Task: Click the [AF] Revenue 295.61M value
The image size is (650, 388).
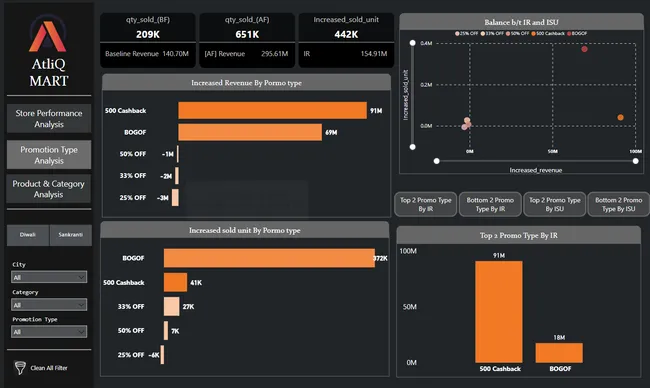Action: click(x=274, y=53)
